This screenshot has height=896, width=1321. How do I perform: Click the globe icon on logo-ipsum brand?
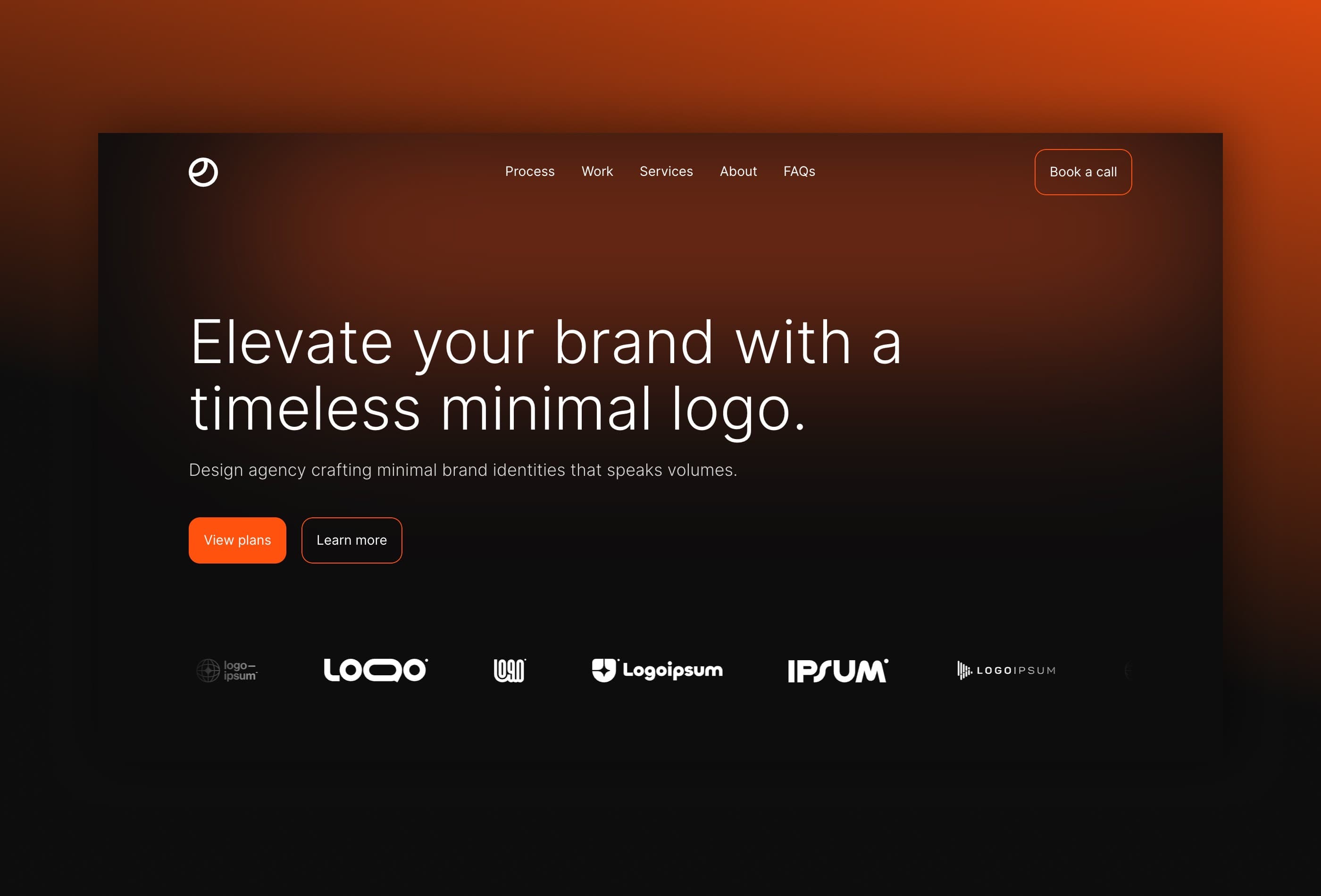[209, 668]
